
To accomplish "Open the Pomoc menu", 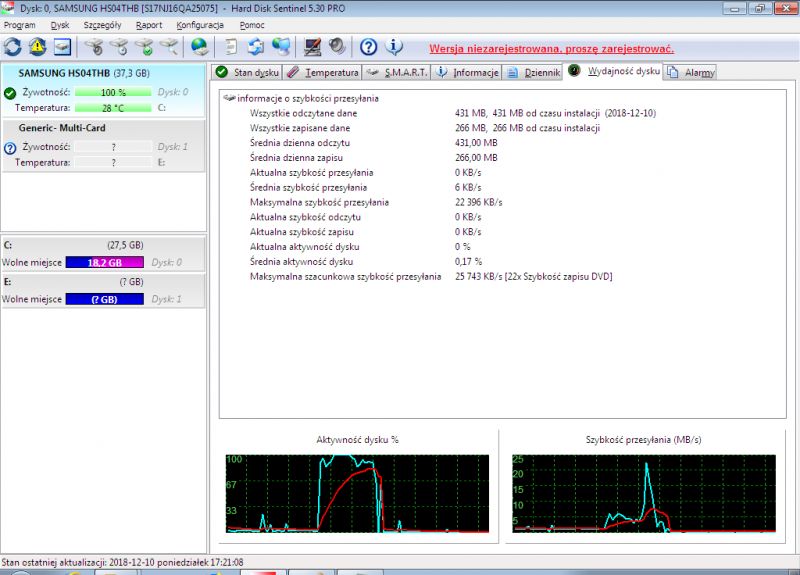I will point(252,25).
